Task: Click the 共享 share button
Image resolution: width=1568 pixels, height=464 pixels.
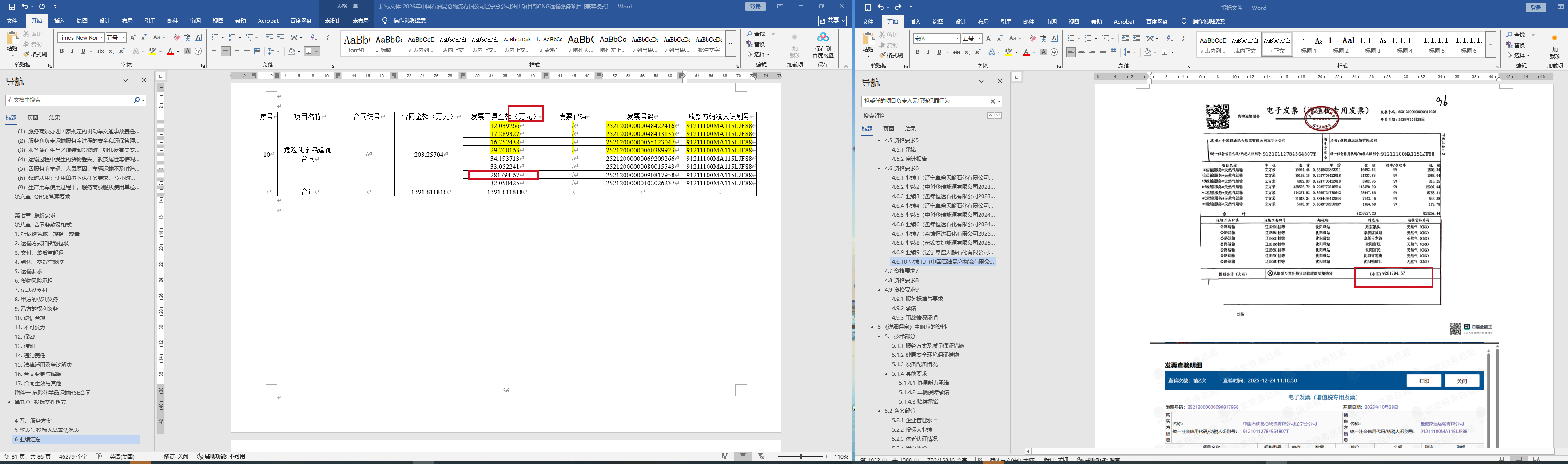Action: coord(832,21)
